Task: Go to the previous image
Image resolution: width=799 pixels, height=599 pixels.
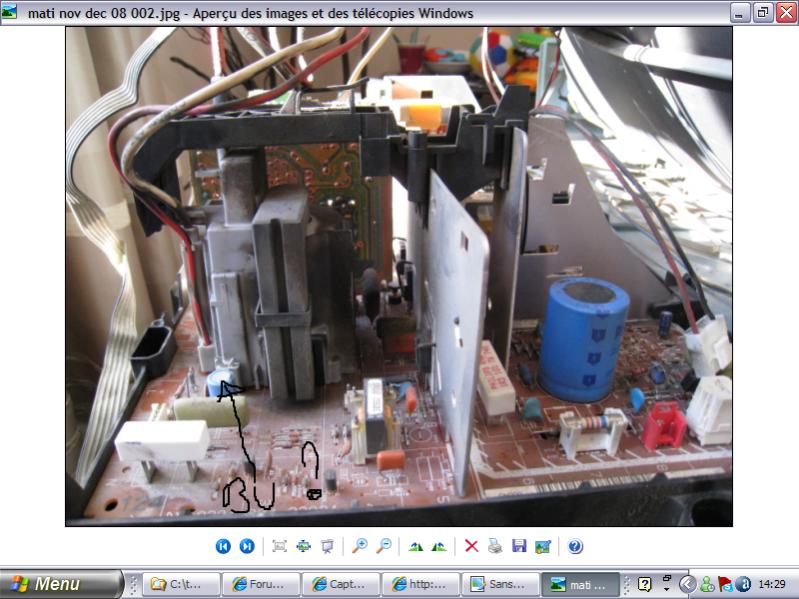Action: pos(223,546)
